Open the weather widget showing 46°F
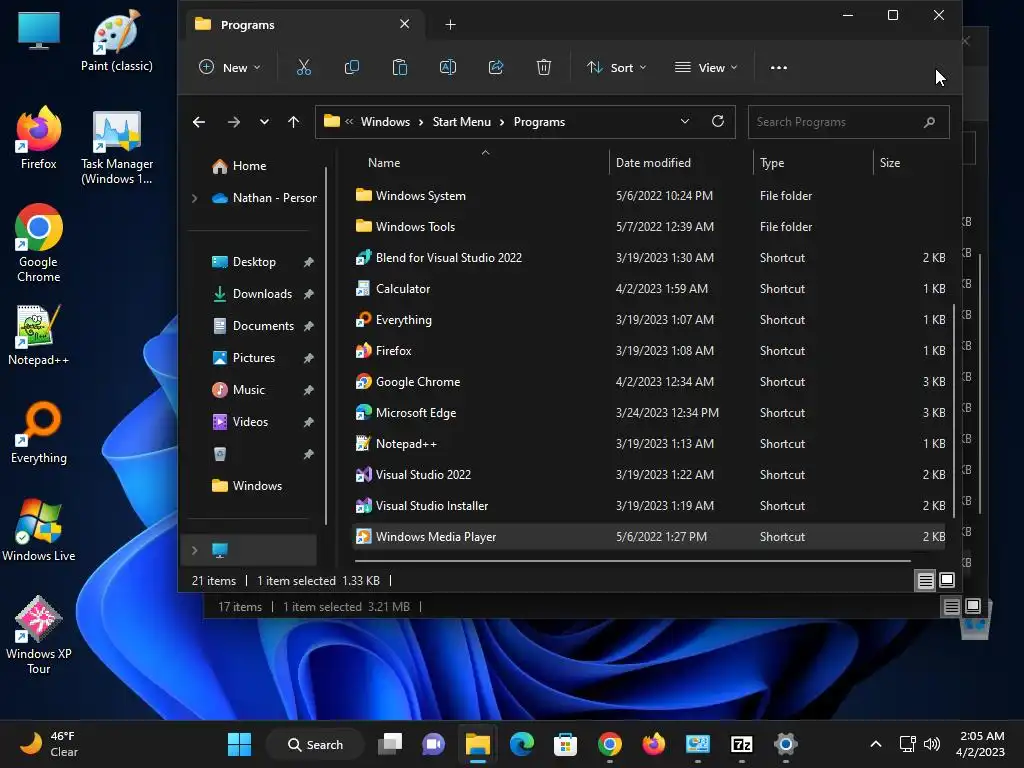The image size is (1024, 768). [49, 744]
